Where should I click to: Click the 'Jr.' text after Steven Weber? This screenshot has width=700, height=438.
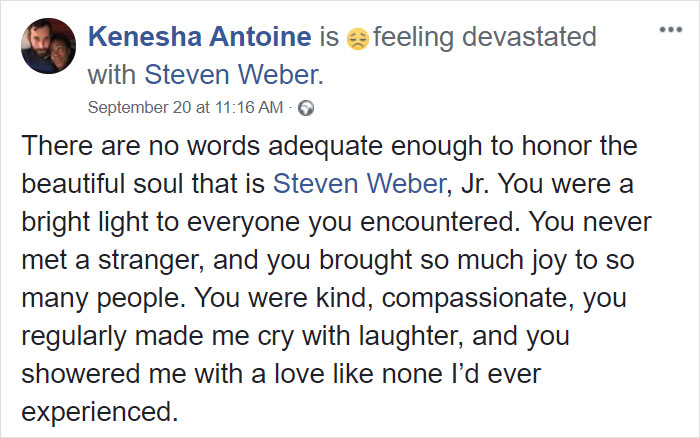tap(475, 184)
